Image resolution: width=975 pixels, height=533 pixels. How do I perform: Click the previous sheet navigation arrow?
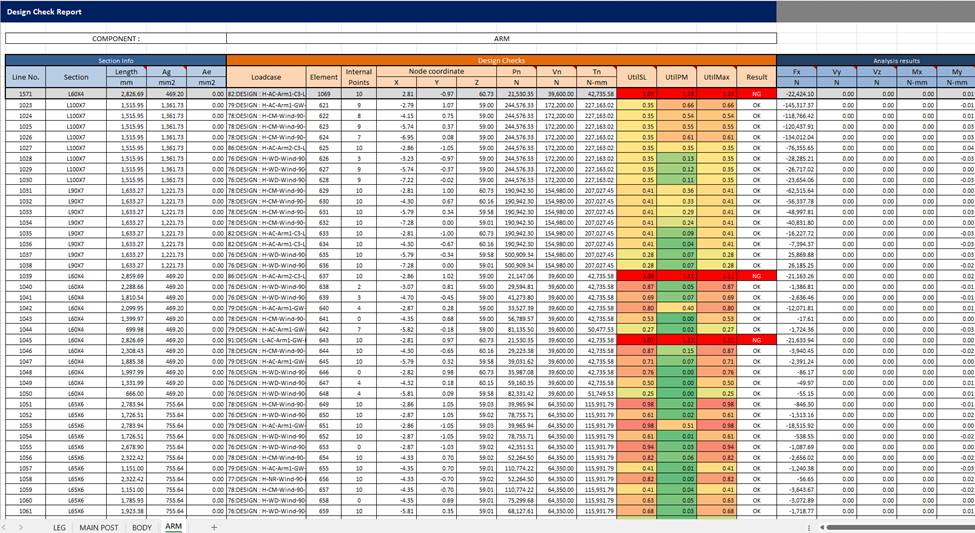[x=7, y=526]
